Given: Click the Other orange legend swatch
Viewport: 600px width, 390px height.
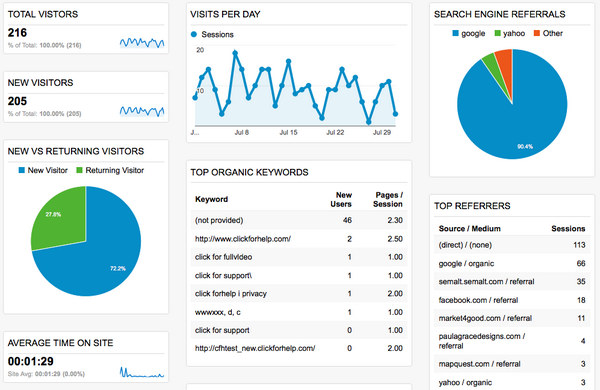Looking at the screenshot, I should tap(537, 33).
